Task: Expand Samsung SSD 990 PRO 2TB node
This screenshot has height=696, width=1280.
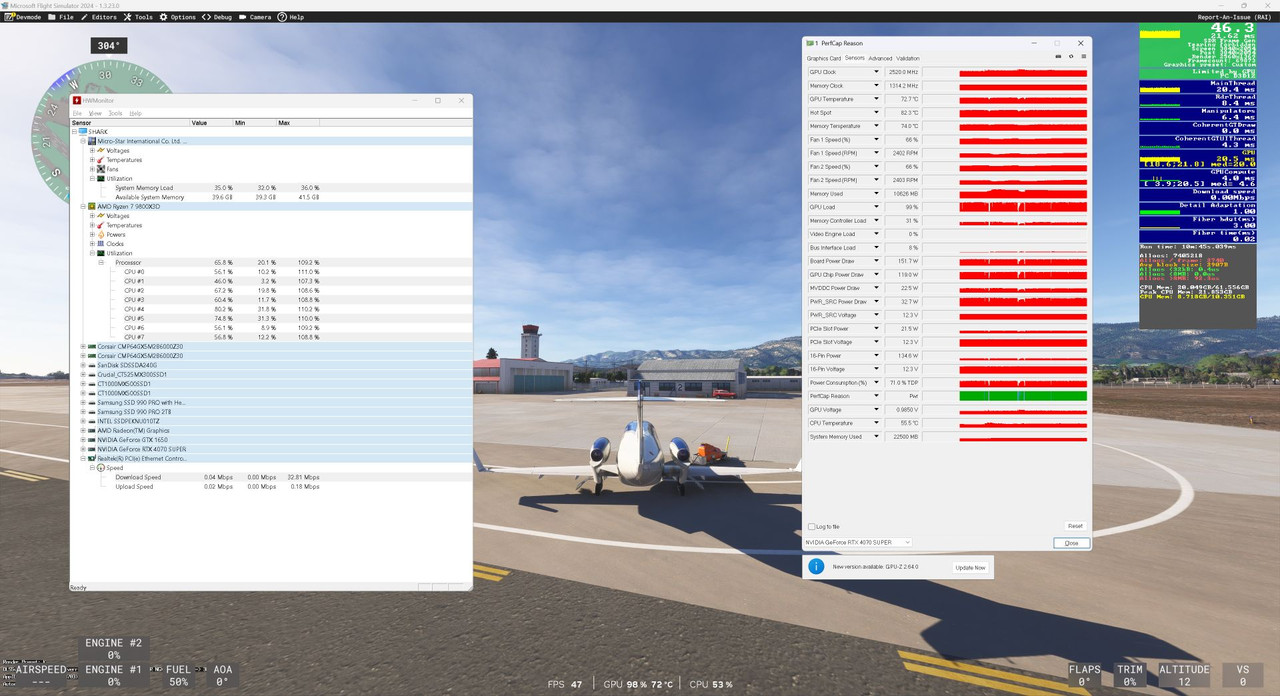Action: [83, 412]
